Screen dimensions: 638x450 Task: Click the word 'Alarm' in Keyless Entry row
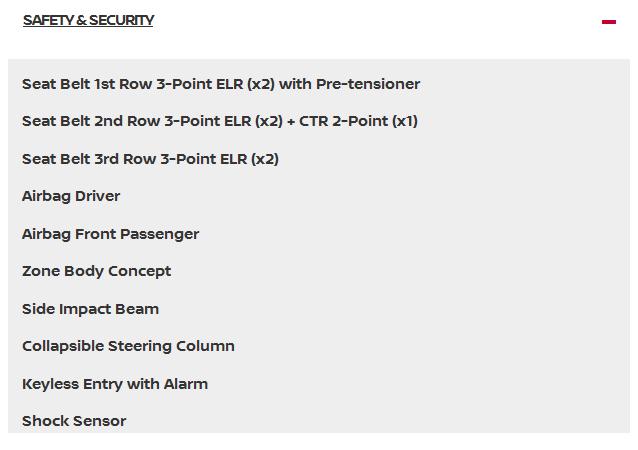[185, 384]
